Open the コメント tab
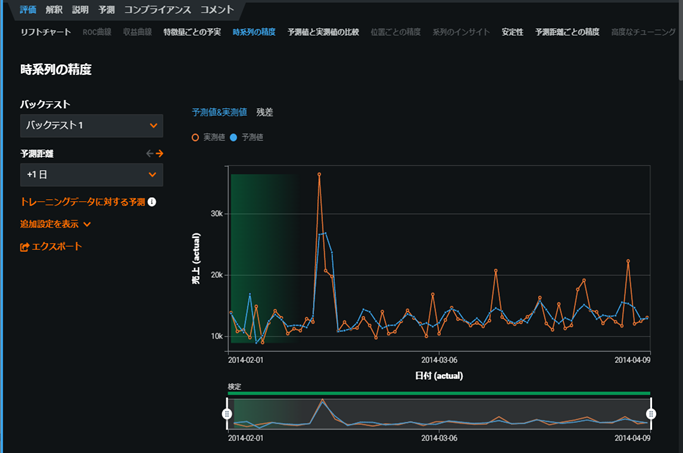683x453 pixels. pos(217,10)
